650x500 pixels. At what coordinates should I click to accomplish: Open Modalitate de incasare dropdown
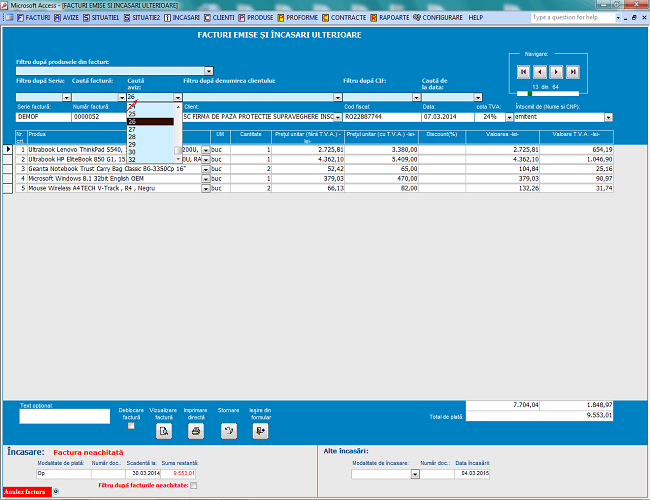click(x=415, y=474)
